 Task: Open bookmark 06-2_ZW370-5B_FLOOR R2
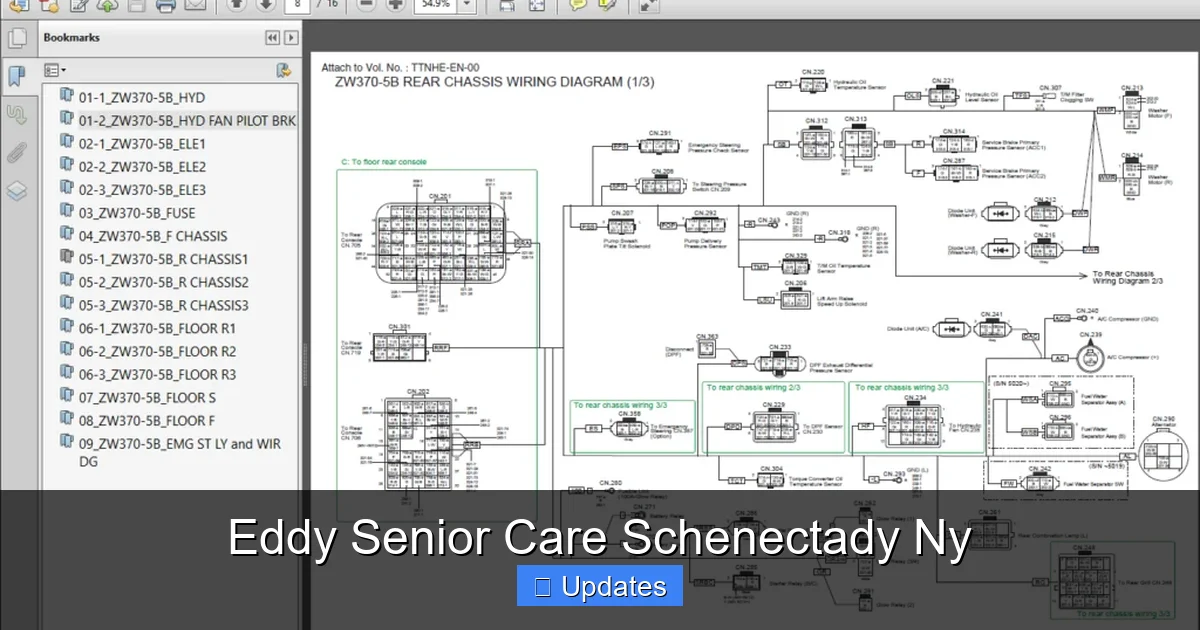click(158, 351)
